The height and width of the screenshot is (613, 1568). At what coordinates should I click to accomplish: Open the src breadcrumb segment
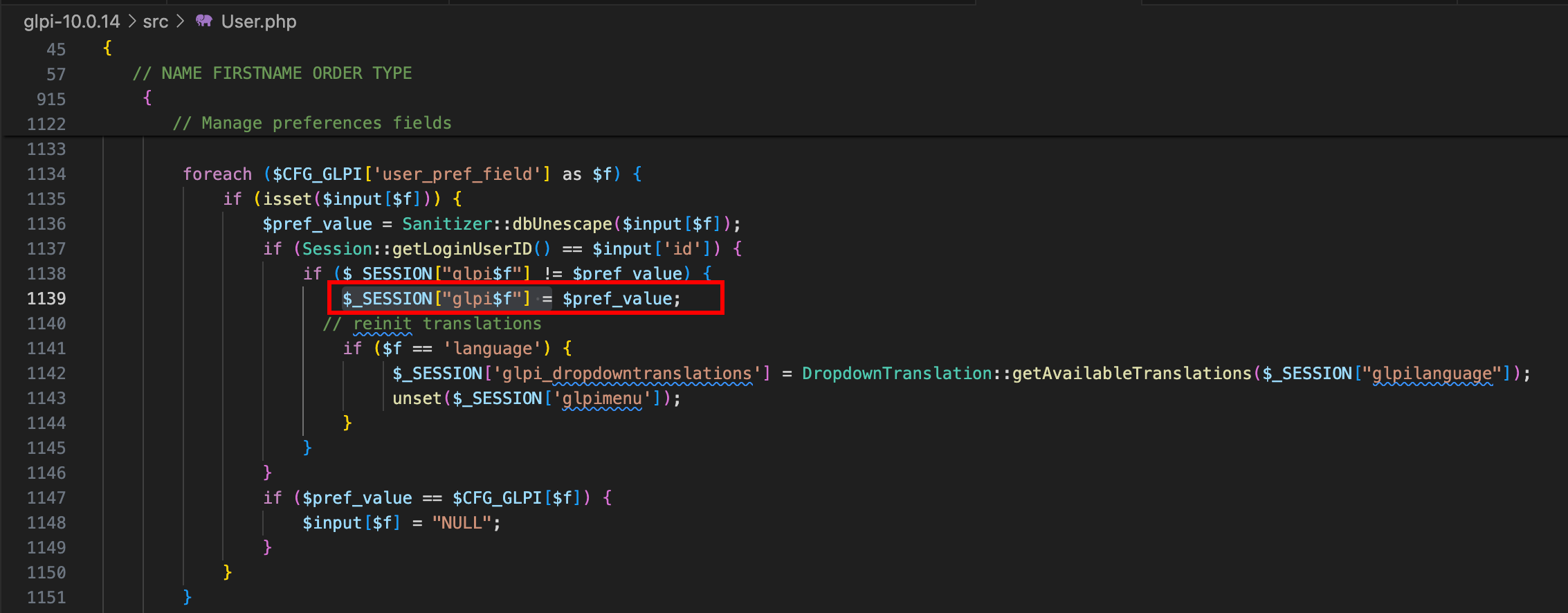156,21
